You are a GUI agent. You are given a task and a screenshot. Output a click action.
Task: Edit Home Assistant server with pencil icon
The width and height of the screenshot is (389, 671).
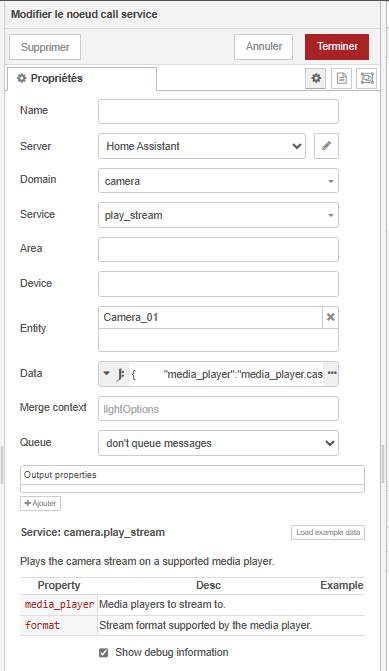pyautogui.click(x=327, y=146)
